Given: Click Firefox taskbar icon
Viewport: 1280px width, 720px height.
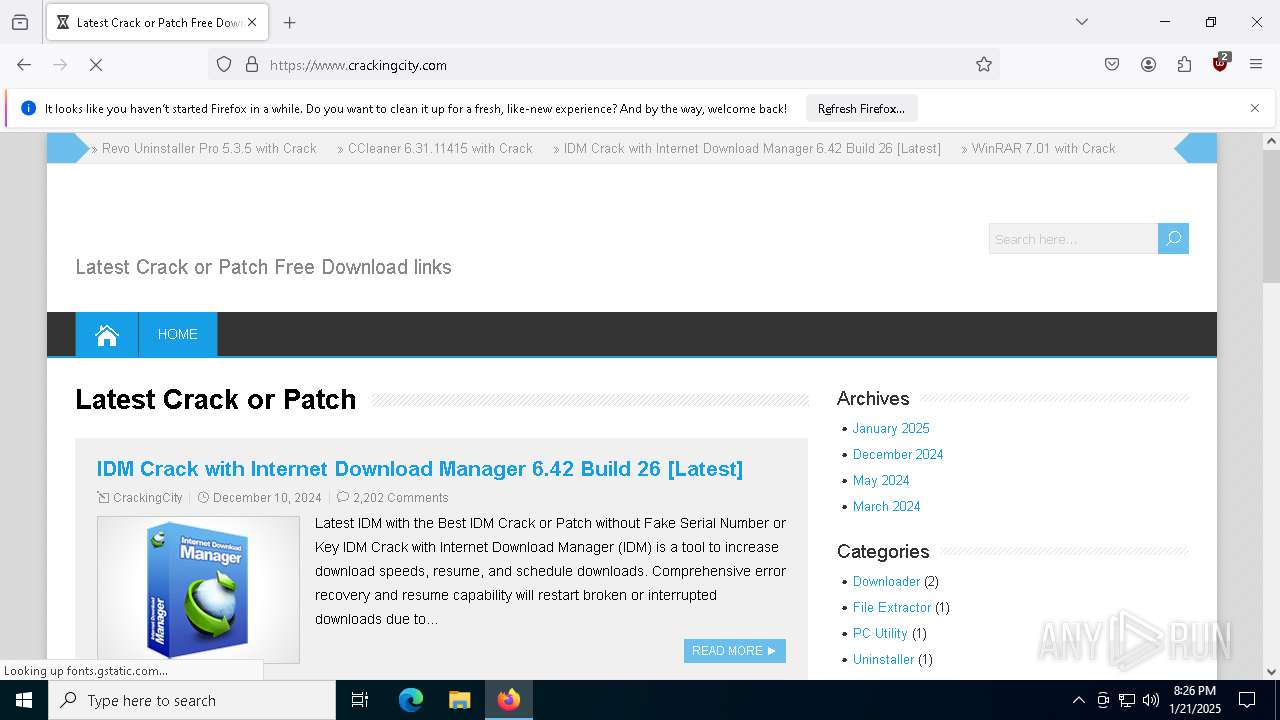Looking at the screenshot, I should [x=509, y=700].
